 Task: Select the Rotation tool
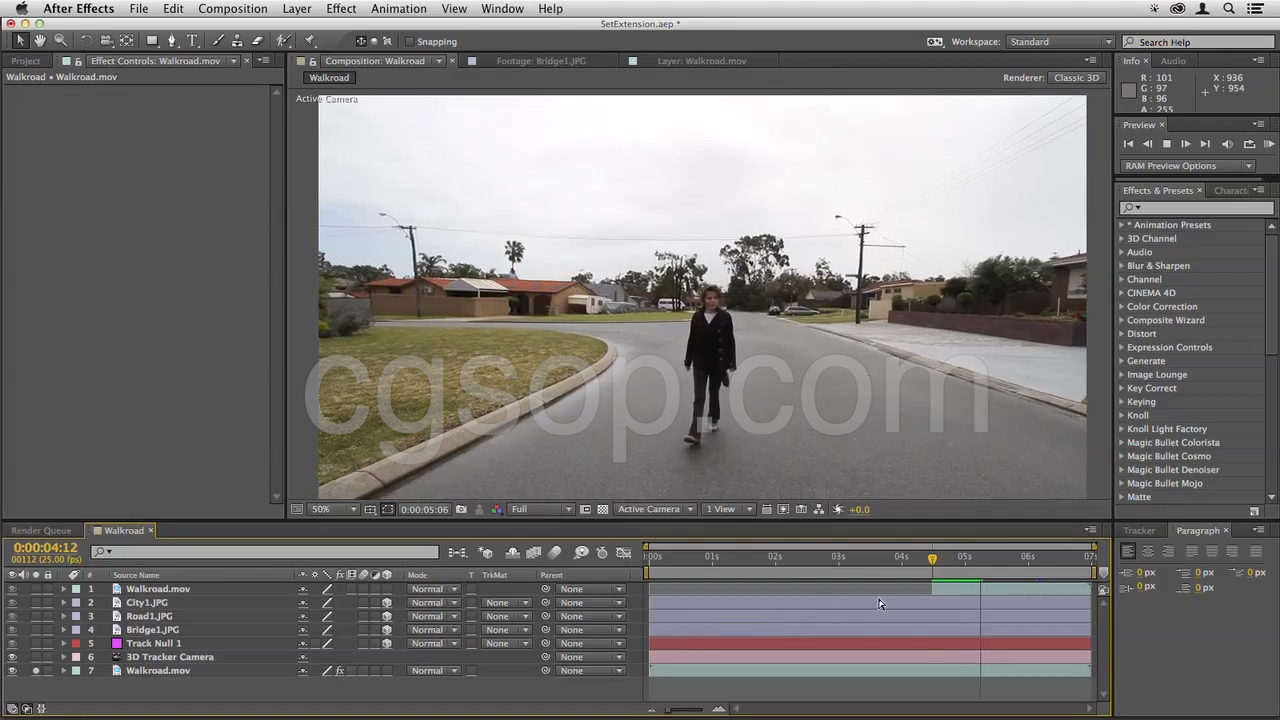point(86,41)
